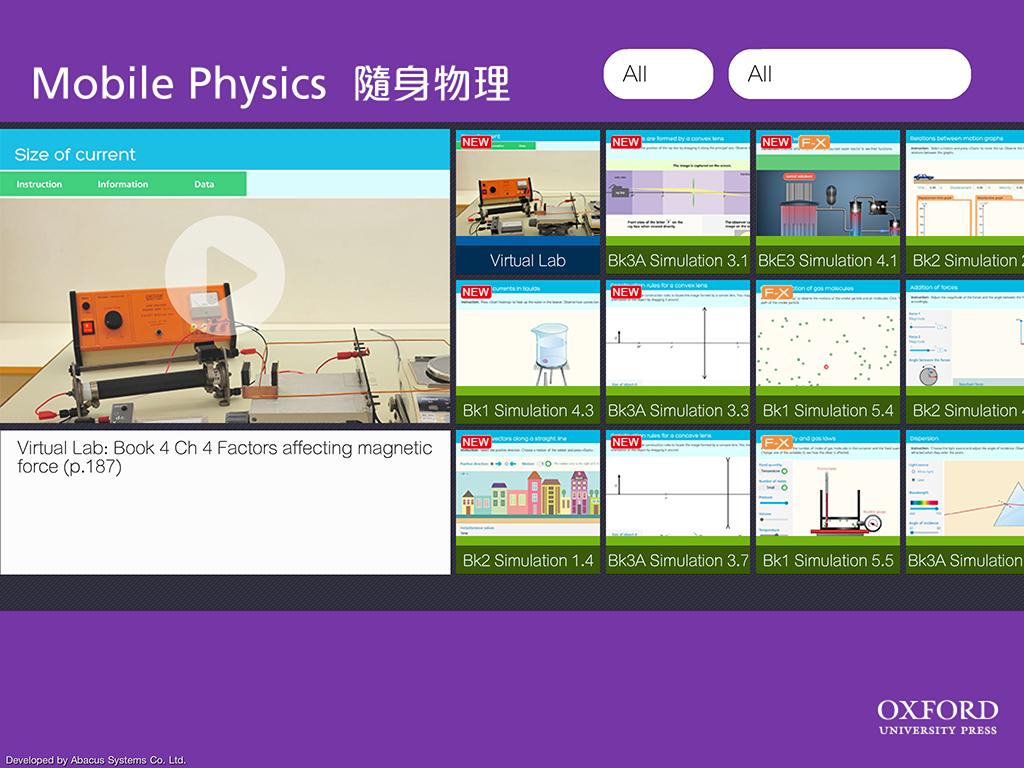Click the Oxford University Press logo
Viewport: 1024px width, 768px height.
tap(938, 717)
